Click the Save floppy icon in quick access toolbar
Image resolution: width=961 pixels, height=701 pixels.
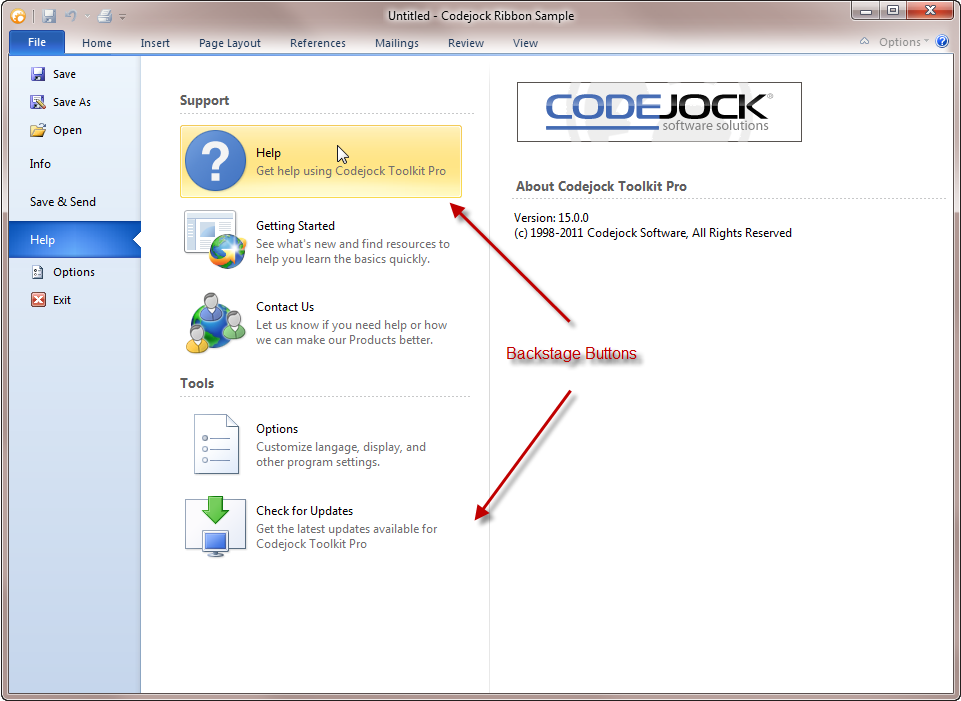tap(49, 16)
